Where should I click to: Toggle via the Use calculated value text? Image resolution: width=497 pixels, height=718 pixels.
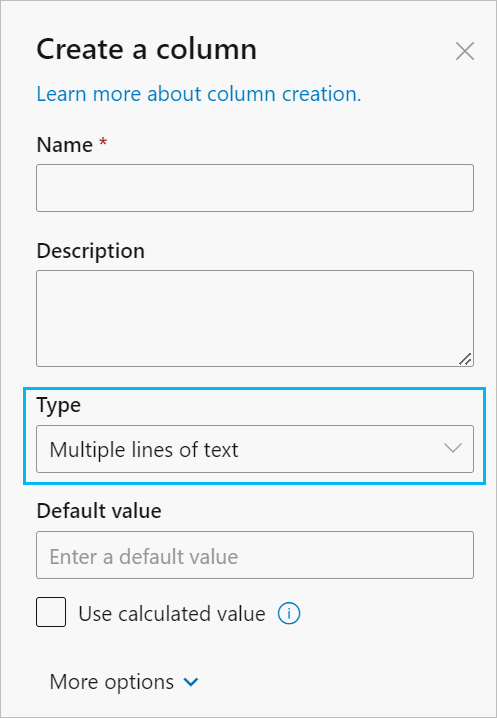(x=172, y=614)
